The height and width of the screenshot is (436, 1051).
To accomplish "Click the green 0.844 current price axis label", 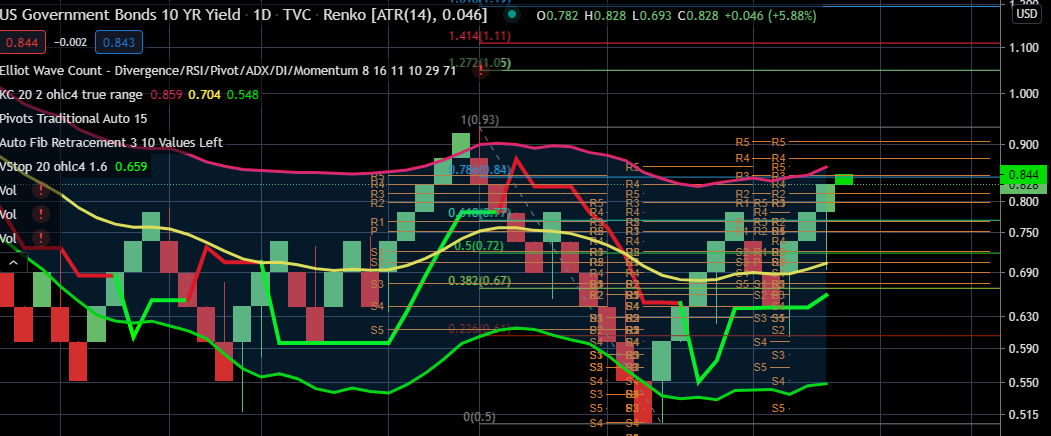I will click(x=1023, y=174).
